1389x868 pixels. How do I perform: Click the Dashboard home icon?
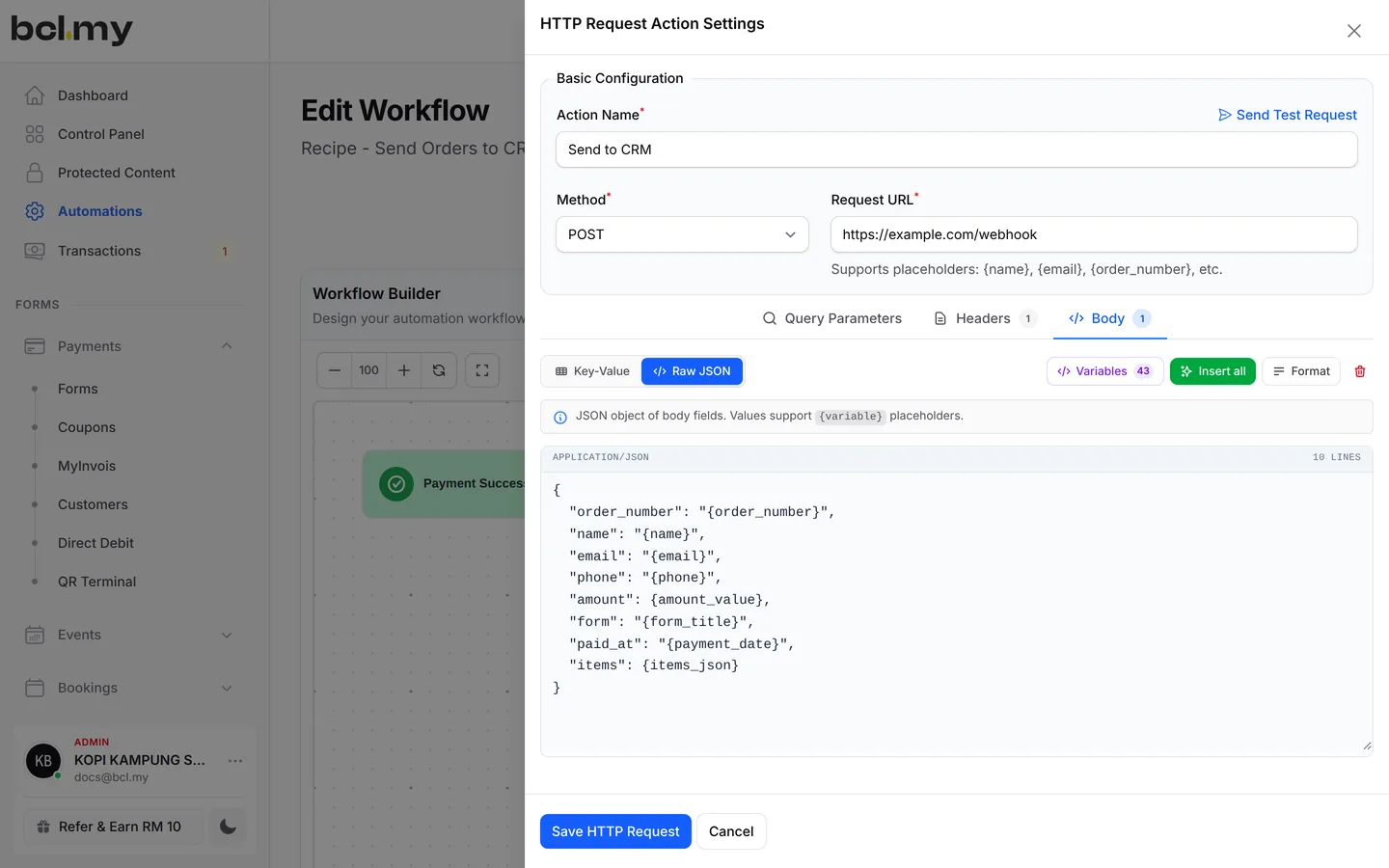click(x=35, y=95)
